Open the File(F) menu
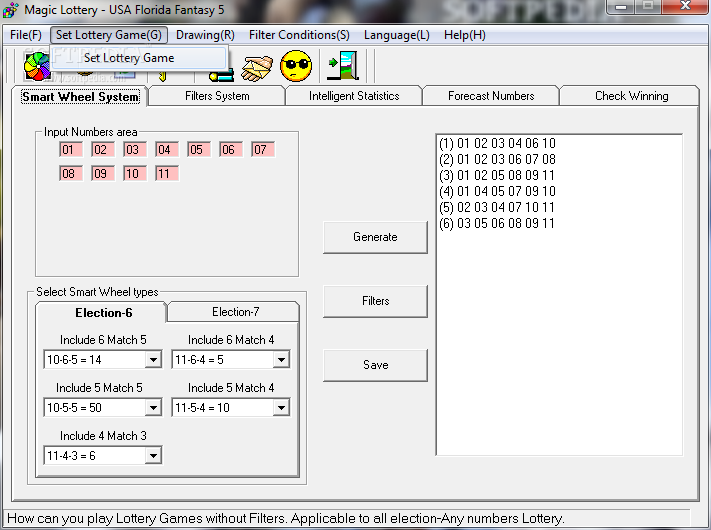This screenshot has width=711, height=530. [26, 35]
